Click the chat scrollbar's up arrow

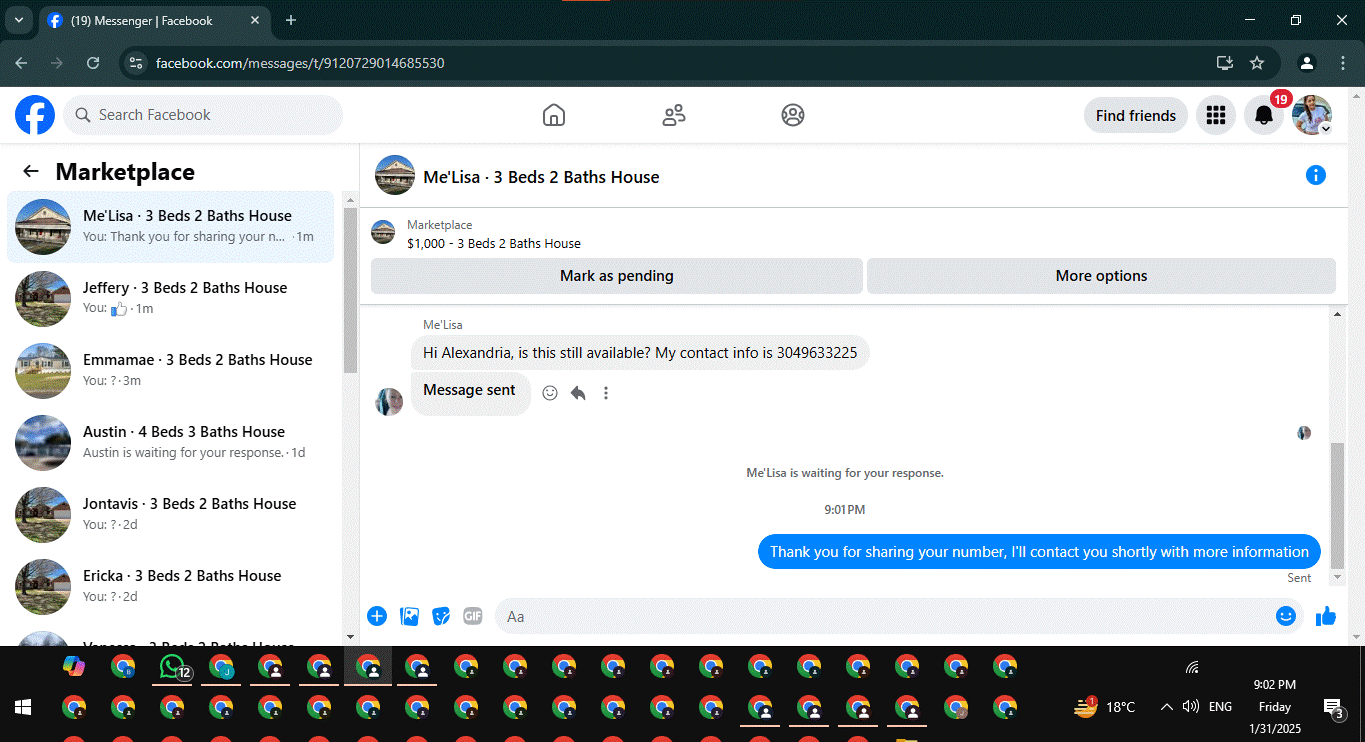[x=1338, y=314]
